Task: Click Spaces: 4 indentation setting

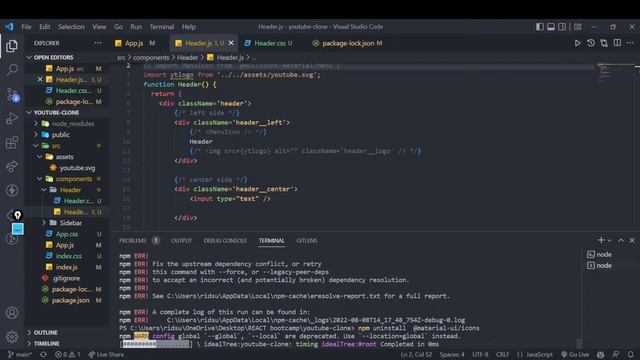Action: point(452,354)
